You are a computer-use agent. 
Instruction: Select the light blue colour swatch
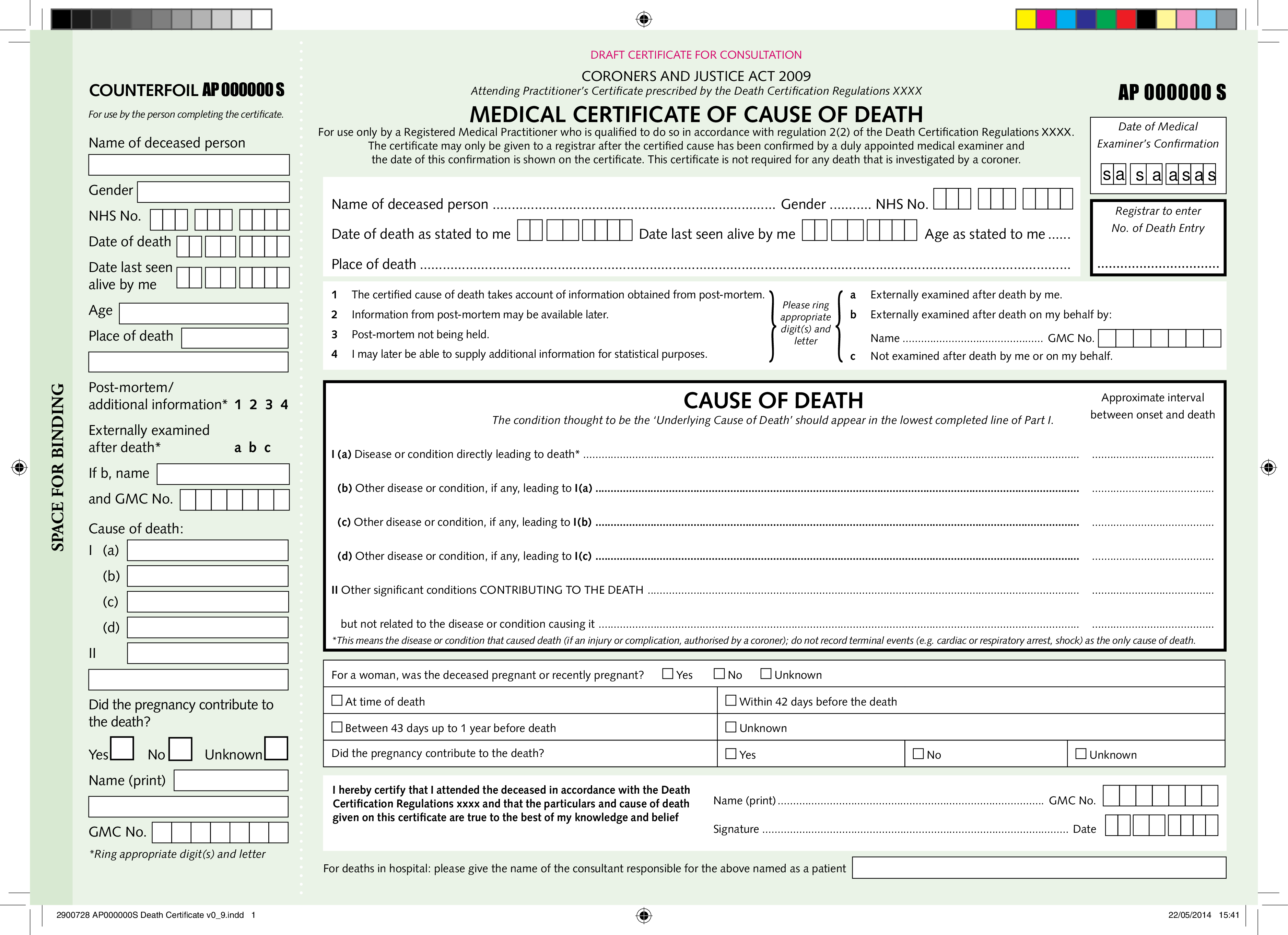tap(1206, 19)
